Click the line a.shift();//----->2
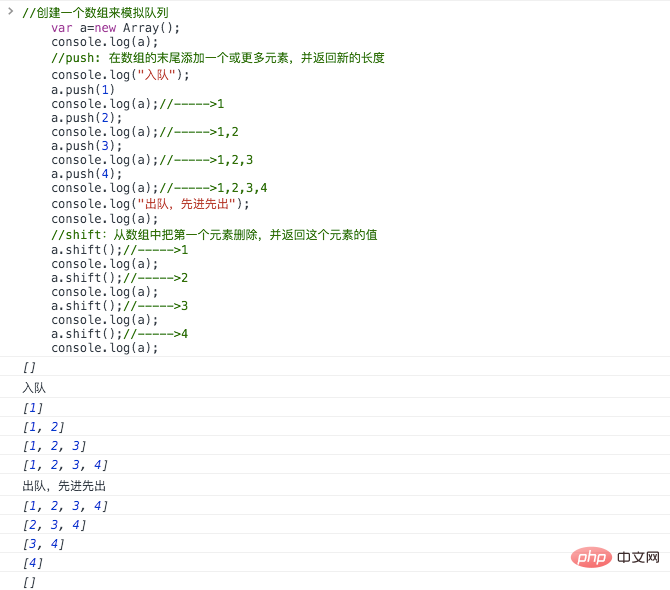The image size is (670, 590). tap(120, 278)
